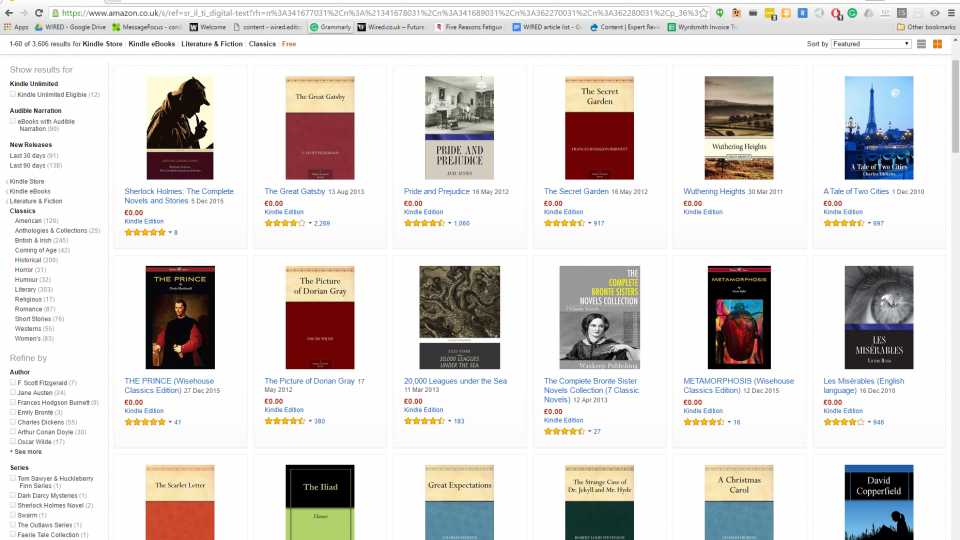
Task: Open Great Expectations book cover
Action: tap(459, 502)
